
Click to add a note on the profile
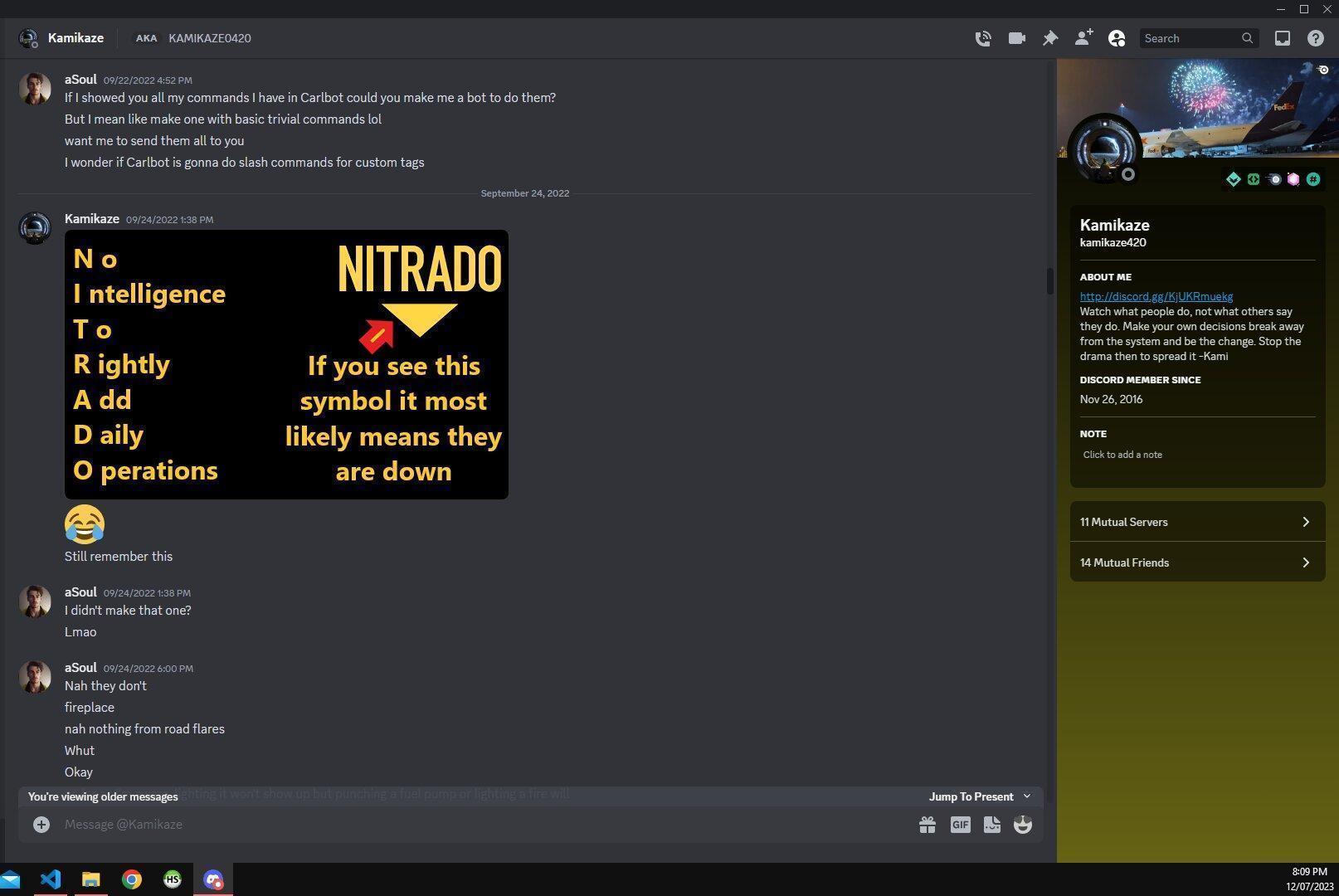point(1122,455)
